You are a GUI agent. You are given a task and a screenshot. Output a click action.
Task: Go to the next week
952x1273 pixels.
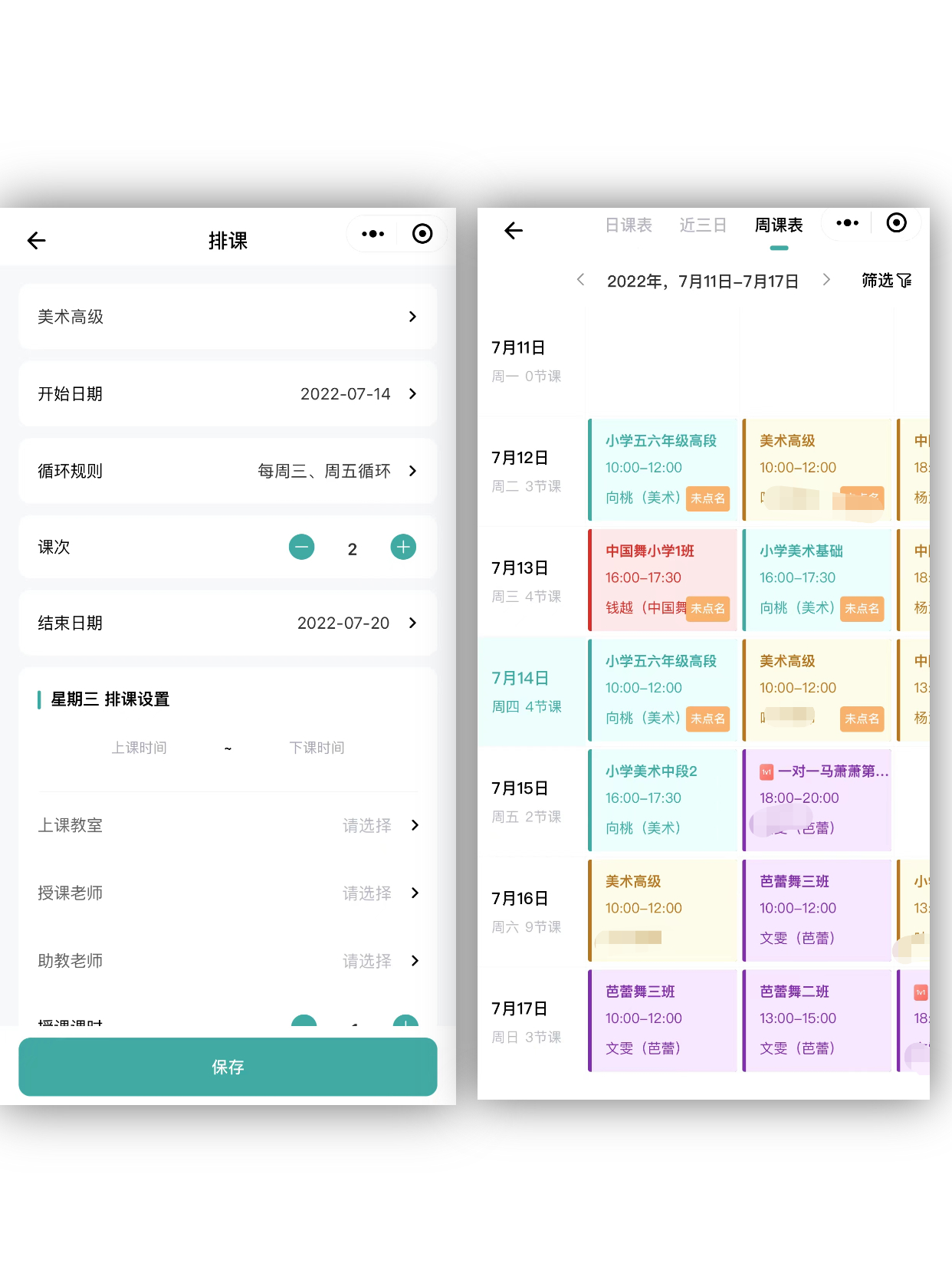pos(826,280)
